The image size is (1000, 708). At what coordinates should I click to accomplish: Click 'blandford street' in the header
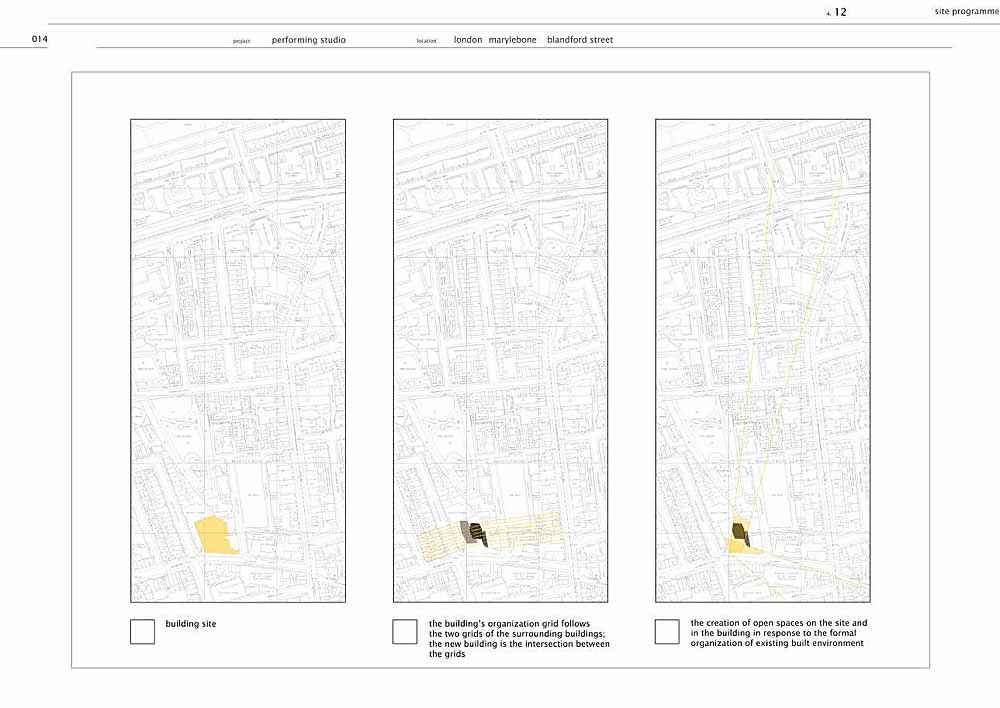click(x=580, y=40)
